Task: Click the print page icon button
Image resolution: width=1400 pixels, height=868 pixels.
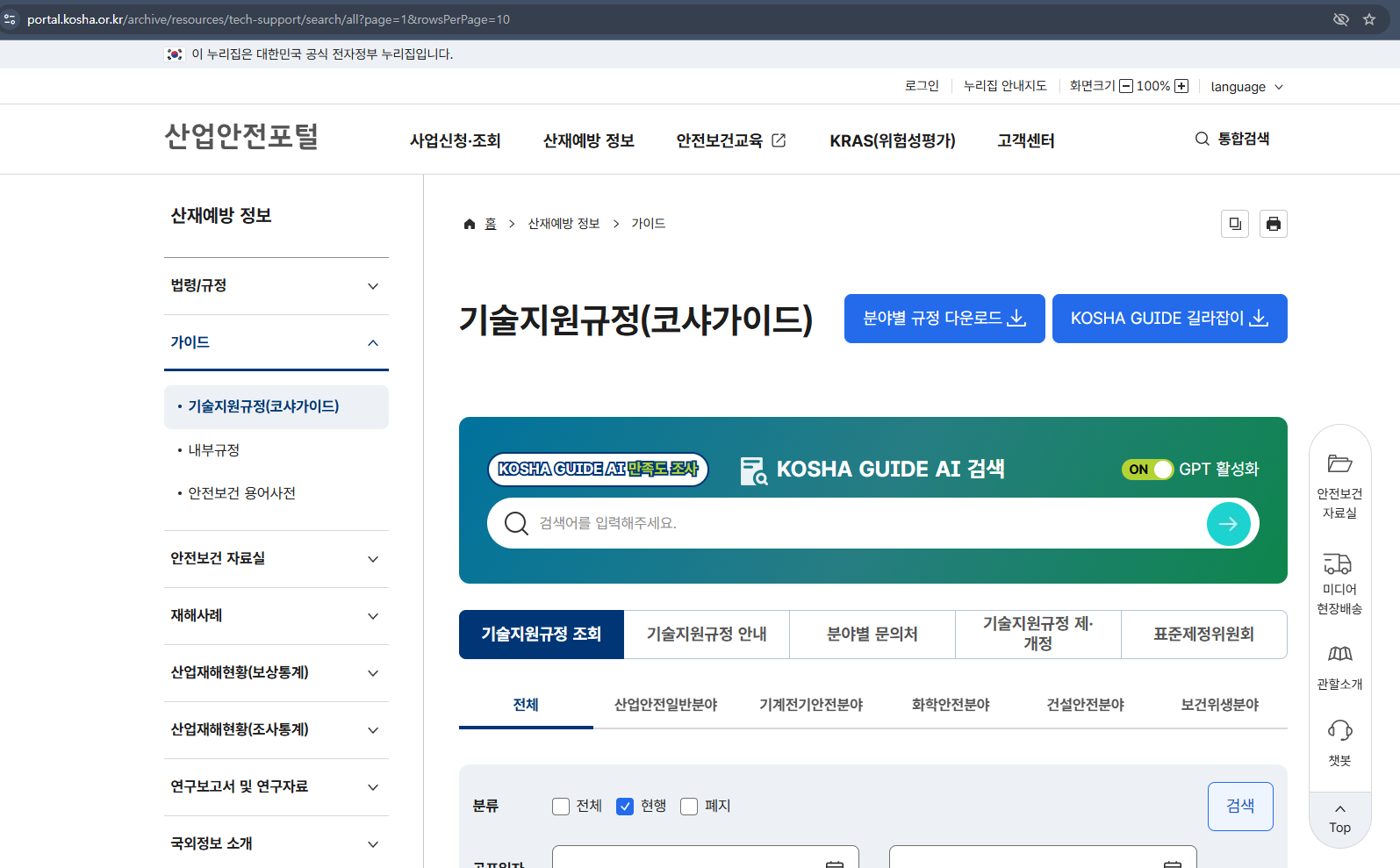Action: [x=1274, y=224]
